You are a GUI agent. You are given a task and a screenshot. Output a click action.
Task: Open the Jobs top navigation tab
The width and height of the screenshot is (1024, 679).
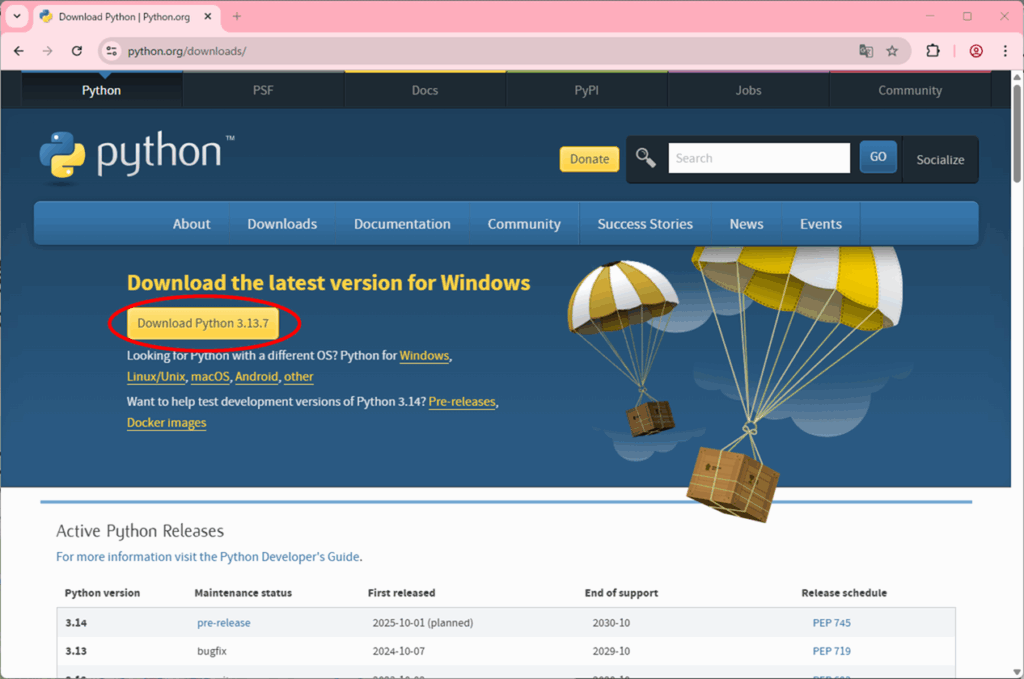click(x=748, y=90)
